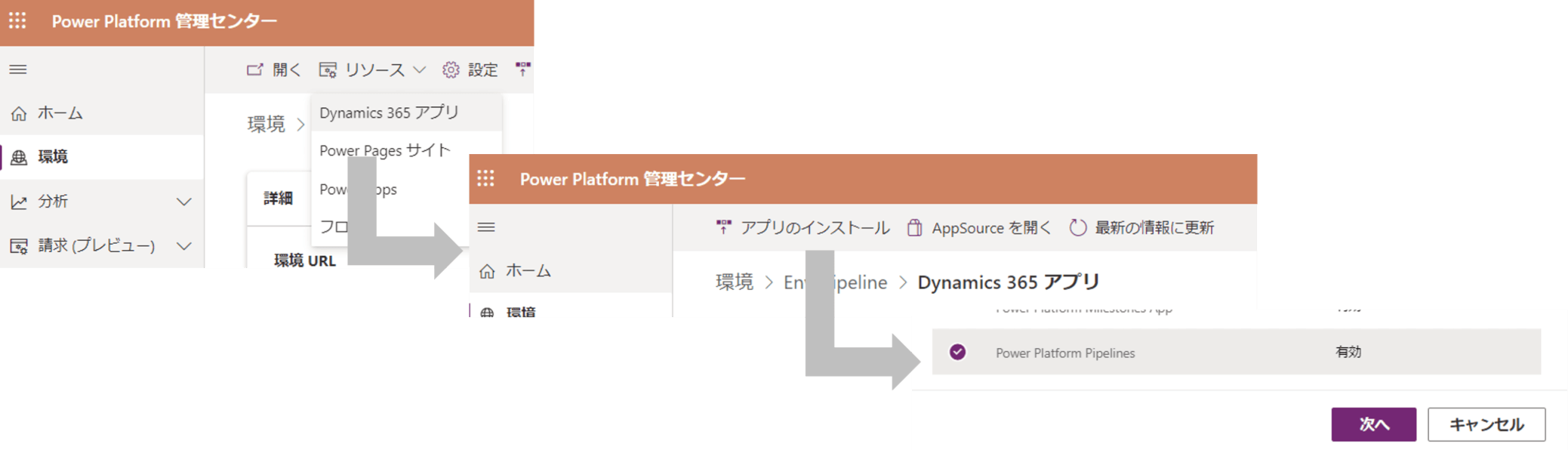
Task: Click the キャンセル button
Action: point(1486,424)
